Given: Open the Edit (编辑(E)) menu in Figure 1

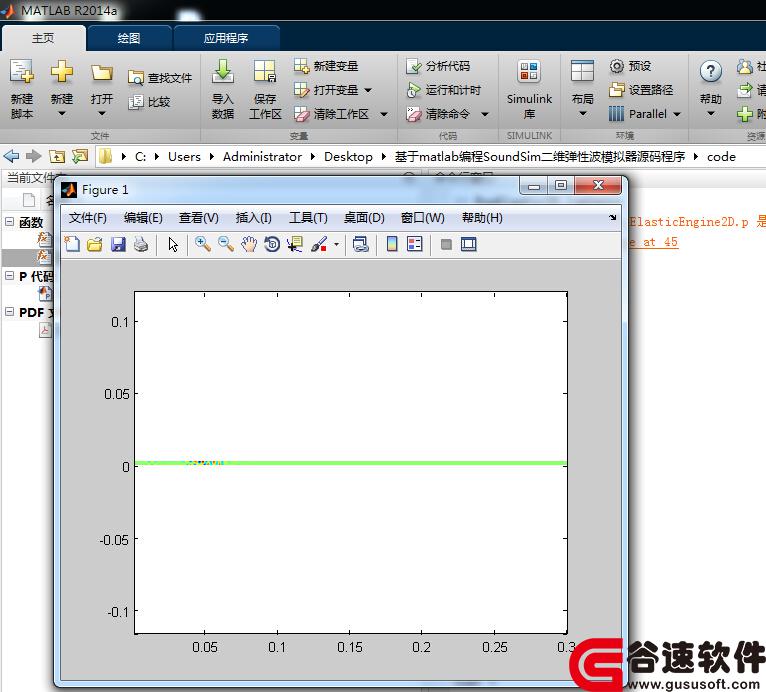Looking at the screenshot, I should pos(143,218).
